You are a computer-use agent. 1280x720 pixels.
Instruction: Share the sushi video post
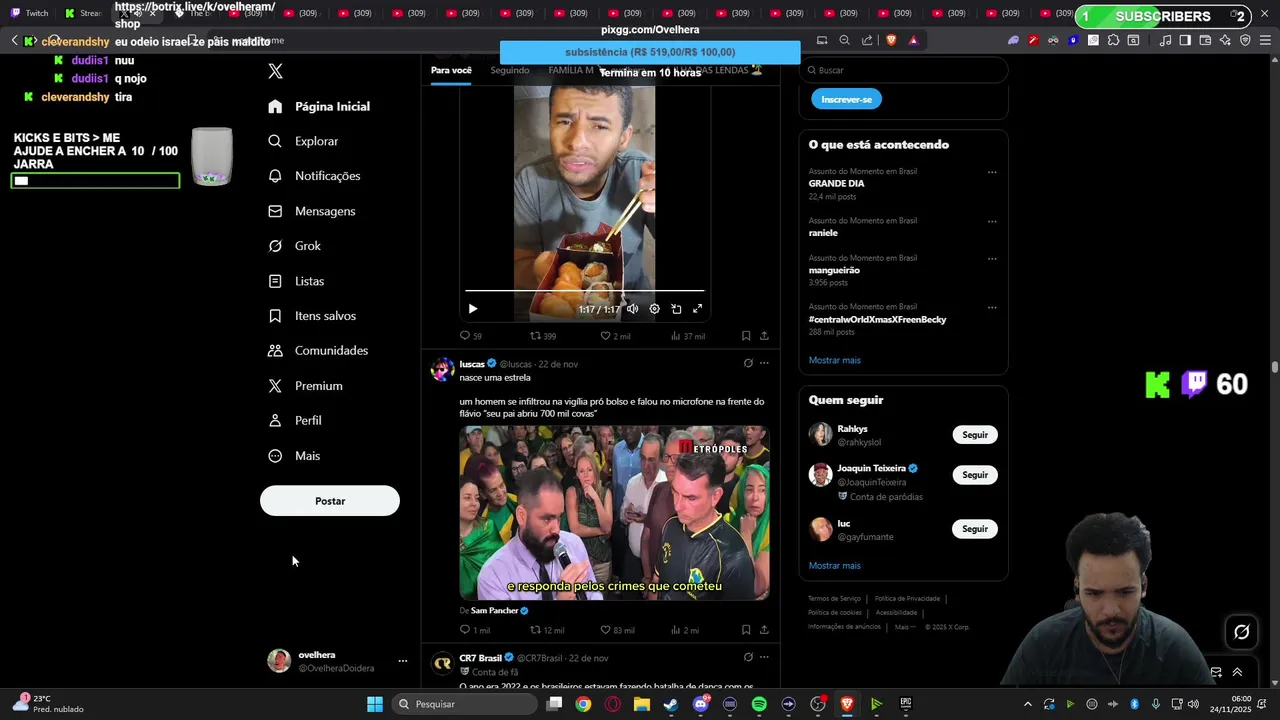[x=764, y=336]
